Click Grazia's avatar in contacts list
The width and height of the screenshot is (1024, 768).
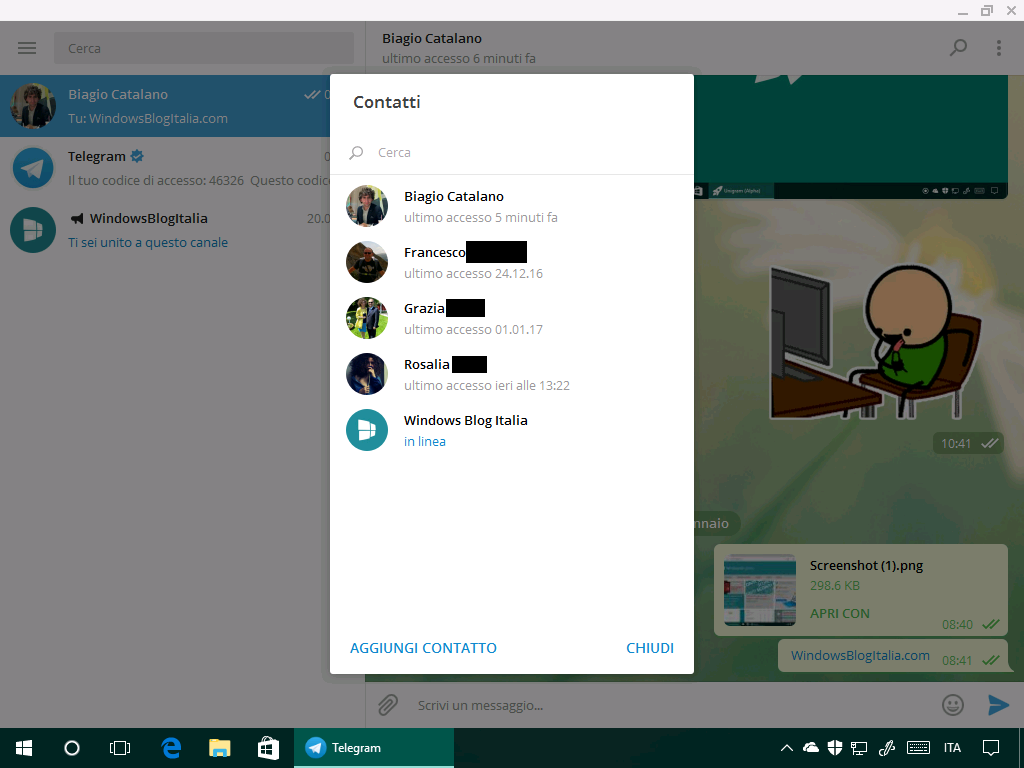(367, 319)
